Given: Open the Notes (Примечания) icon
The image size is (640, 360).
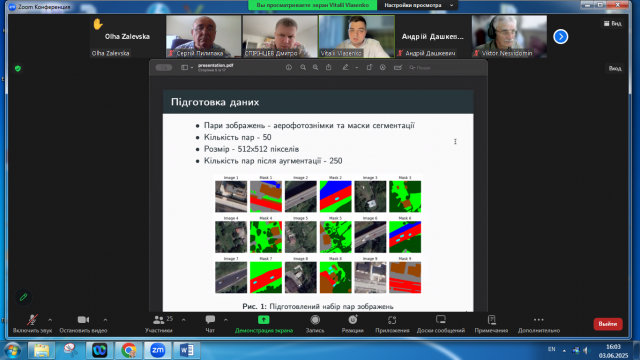Looking at the screenshot, I should [491, 320].
